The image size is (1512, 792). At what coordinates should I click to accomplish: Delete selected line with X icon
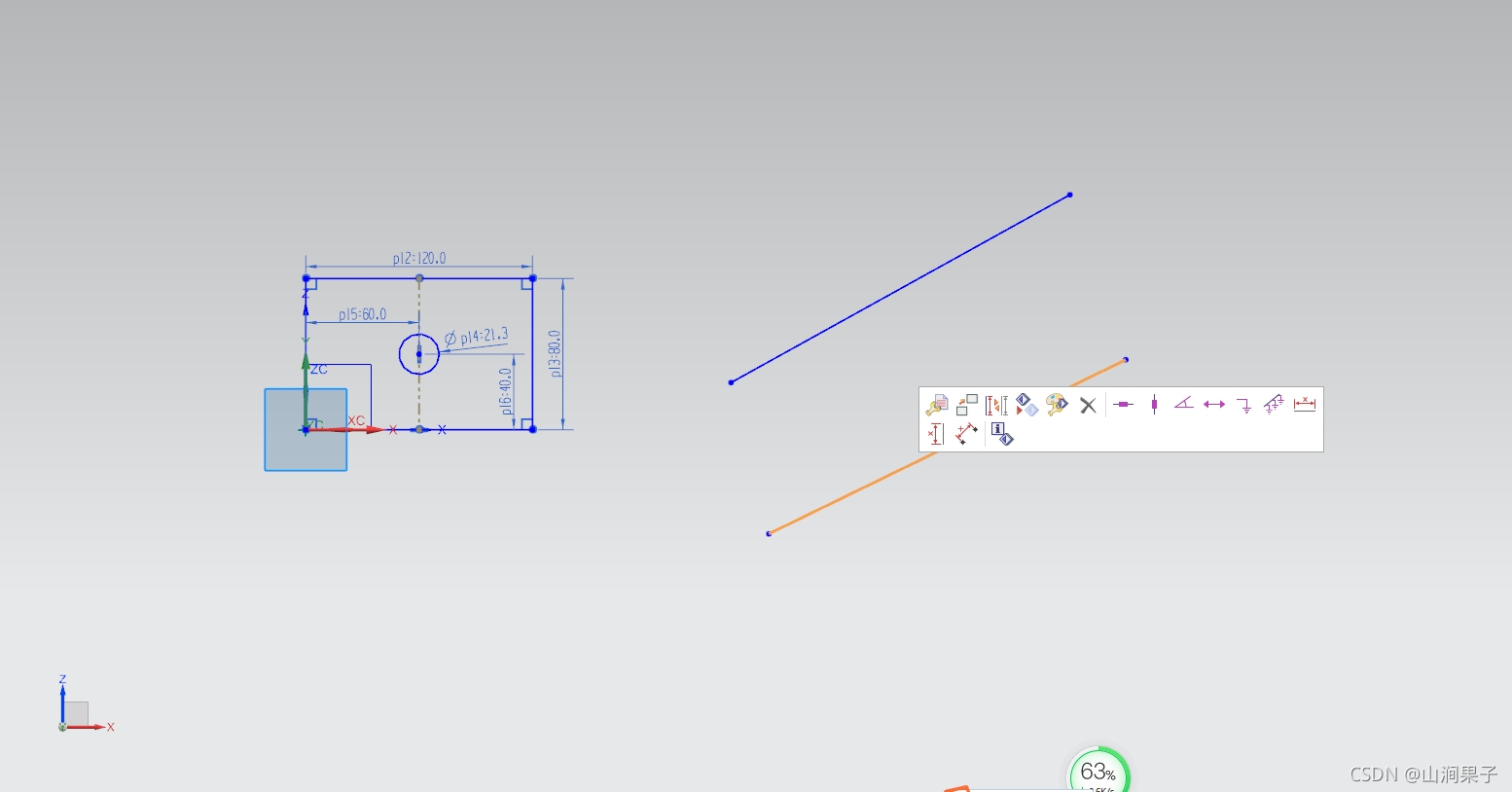(1088, 405)
